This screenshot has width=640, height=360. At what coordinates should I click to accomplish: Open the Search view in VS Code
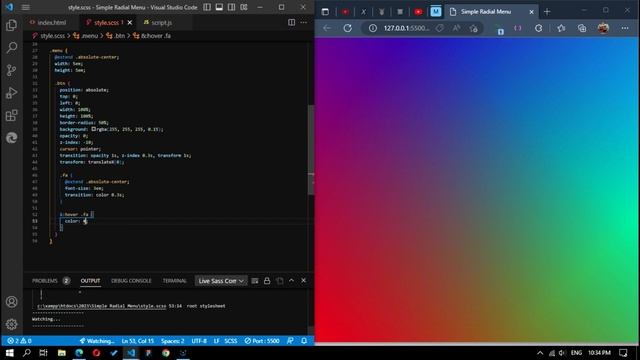[11, 48]
